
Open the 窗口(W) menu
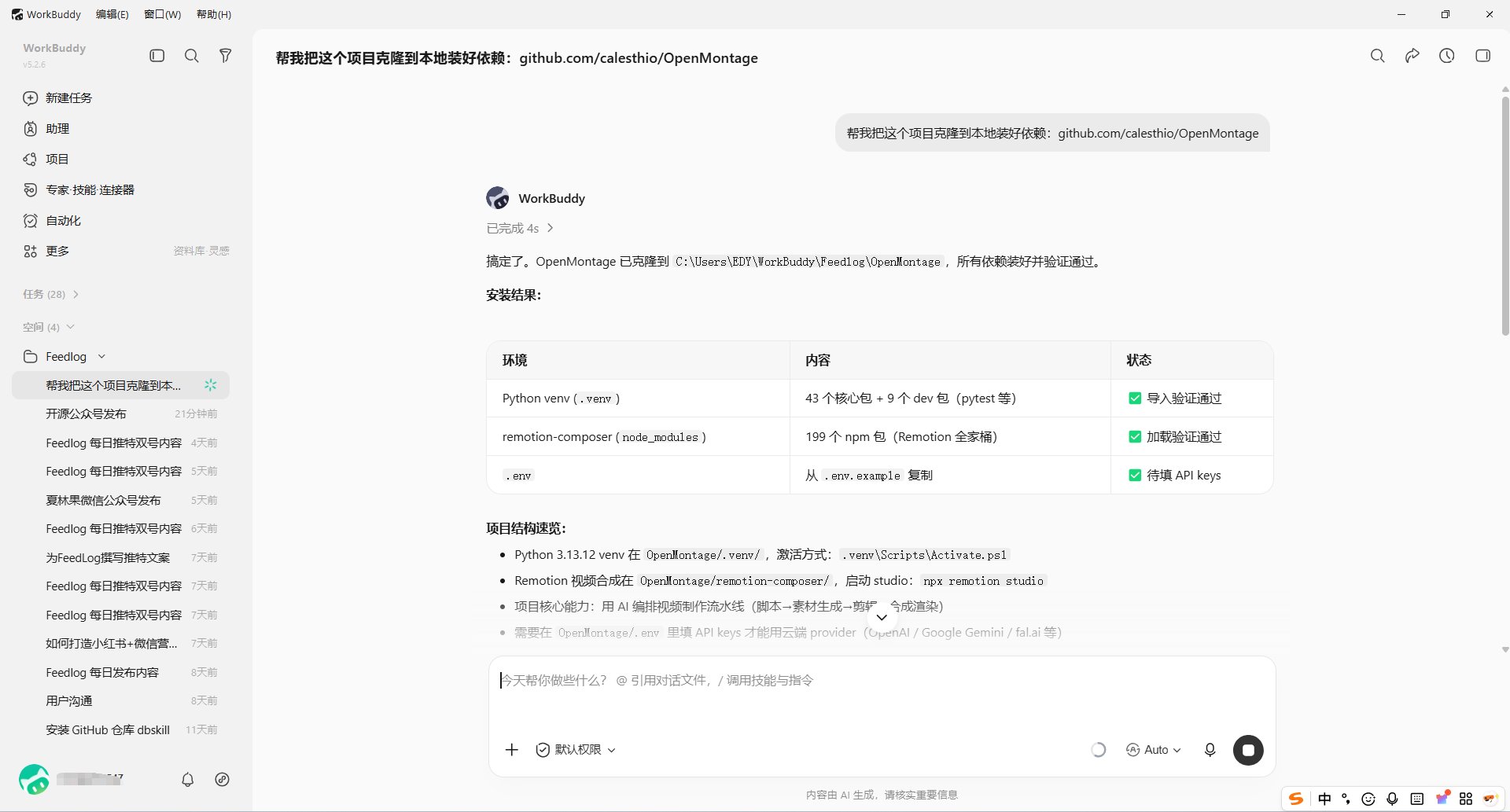[x=163, y=14]
